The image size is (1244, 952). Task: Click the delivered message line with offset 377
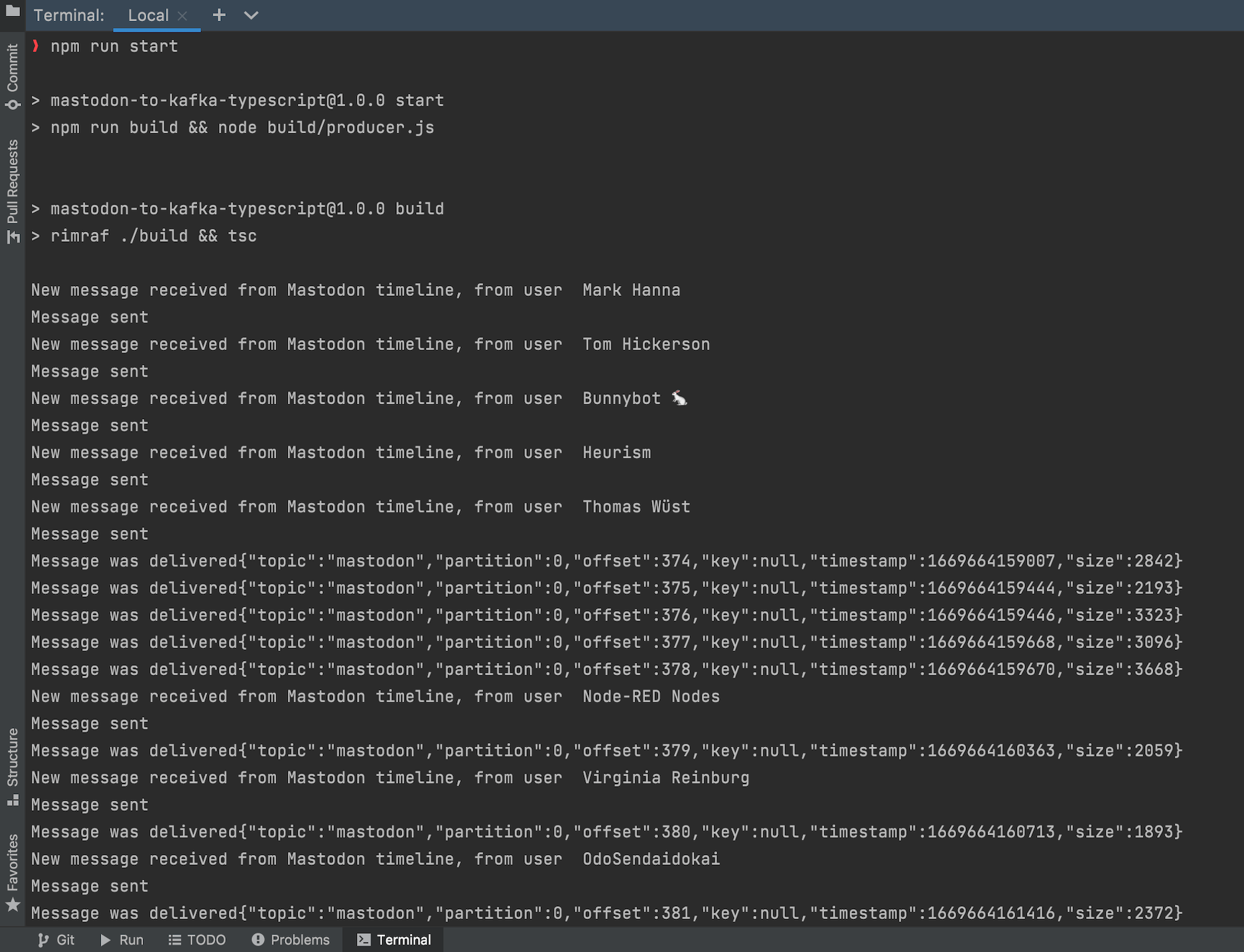(607, 642)
